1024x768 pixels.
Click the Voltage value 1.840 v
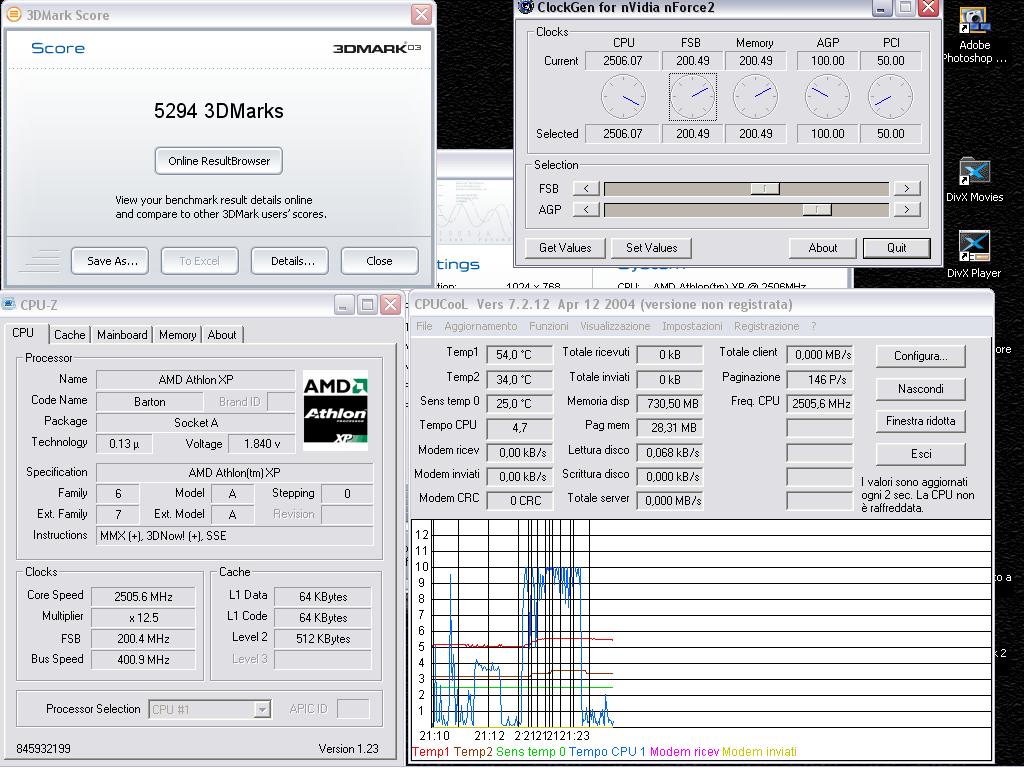[262, 444]
